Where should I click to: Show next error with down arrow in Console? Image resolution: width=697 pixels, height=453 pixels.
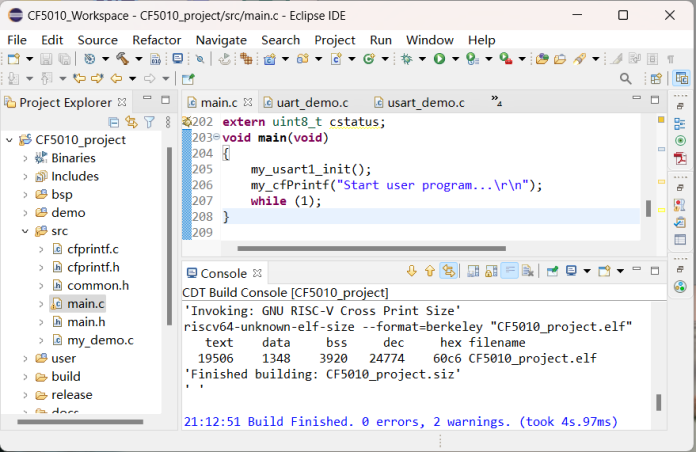click(411, 271)
